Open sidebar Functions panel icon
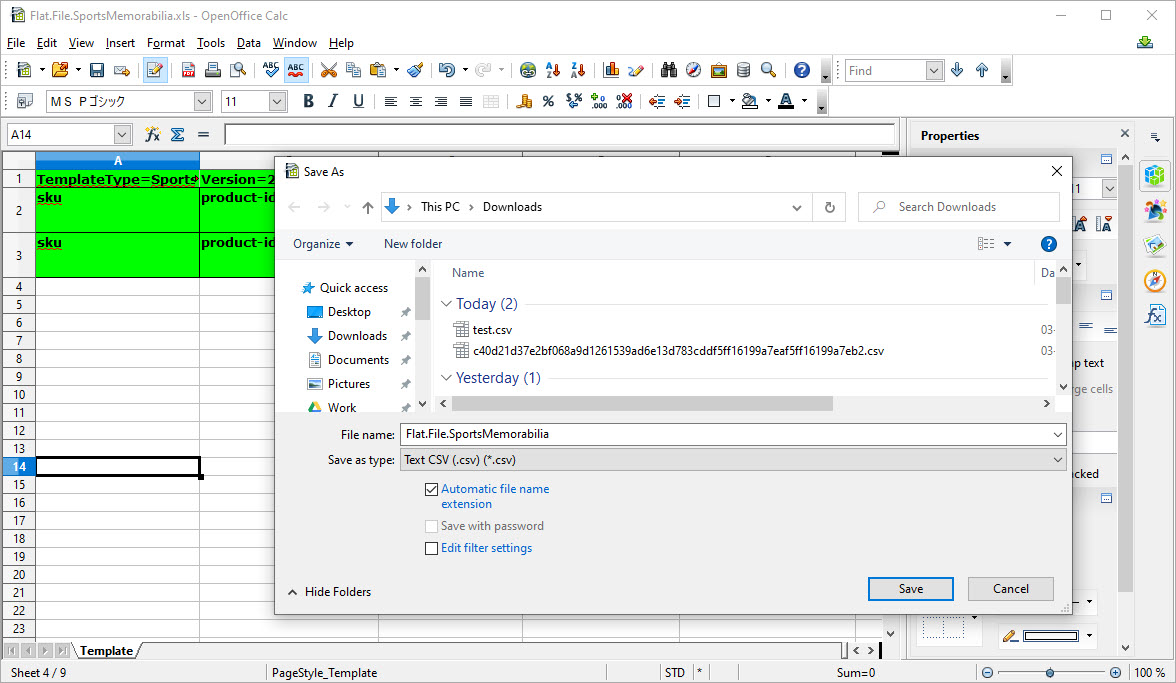This screenshot has height=683, width=1176. (1155, 315)
